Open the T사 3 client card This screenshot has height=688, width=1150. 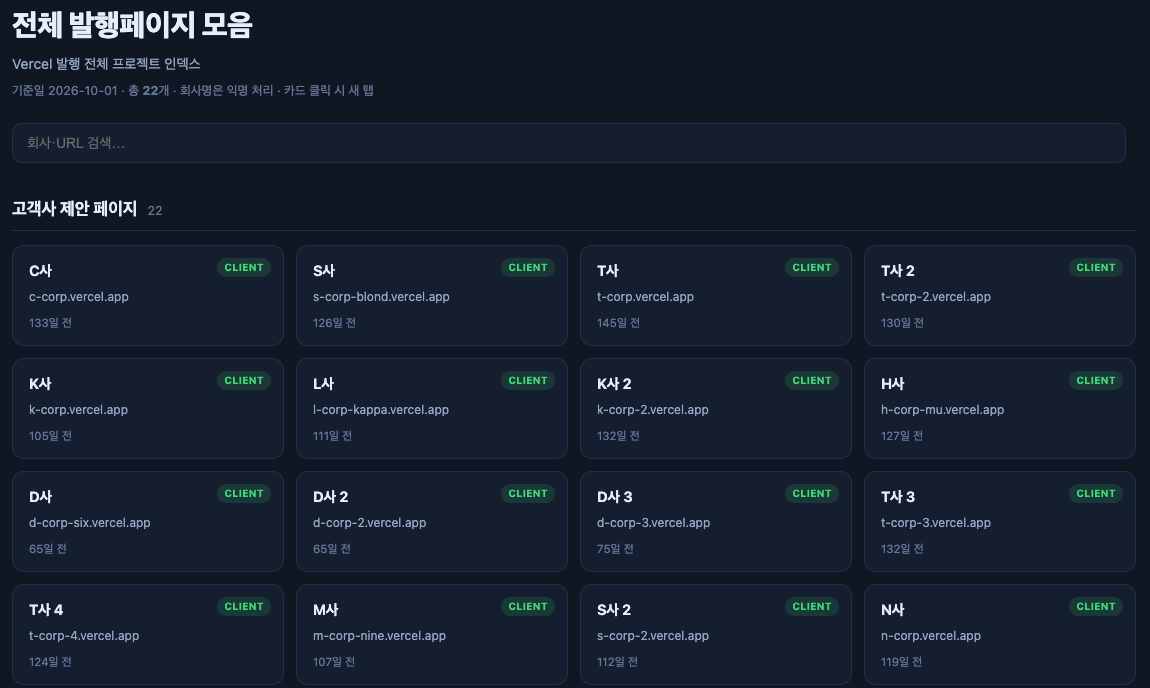pyautogui.click(x=1000, y=522)
